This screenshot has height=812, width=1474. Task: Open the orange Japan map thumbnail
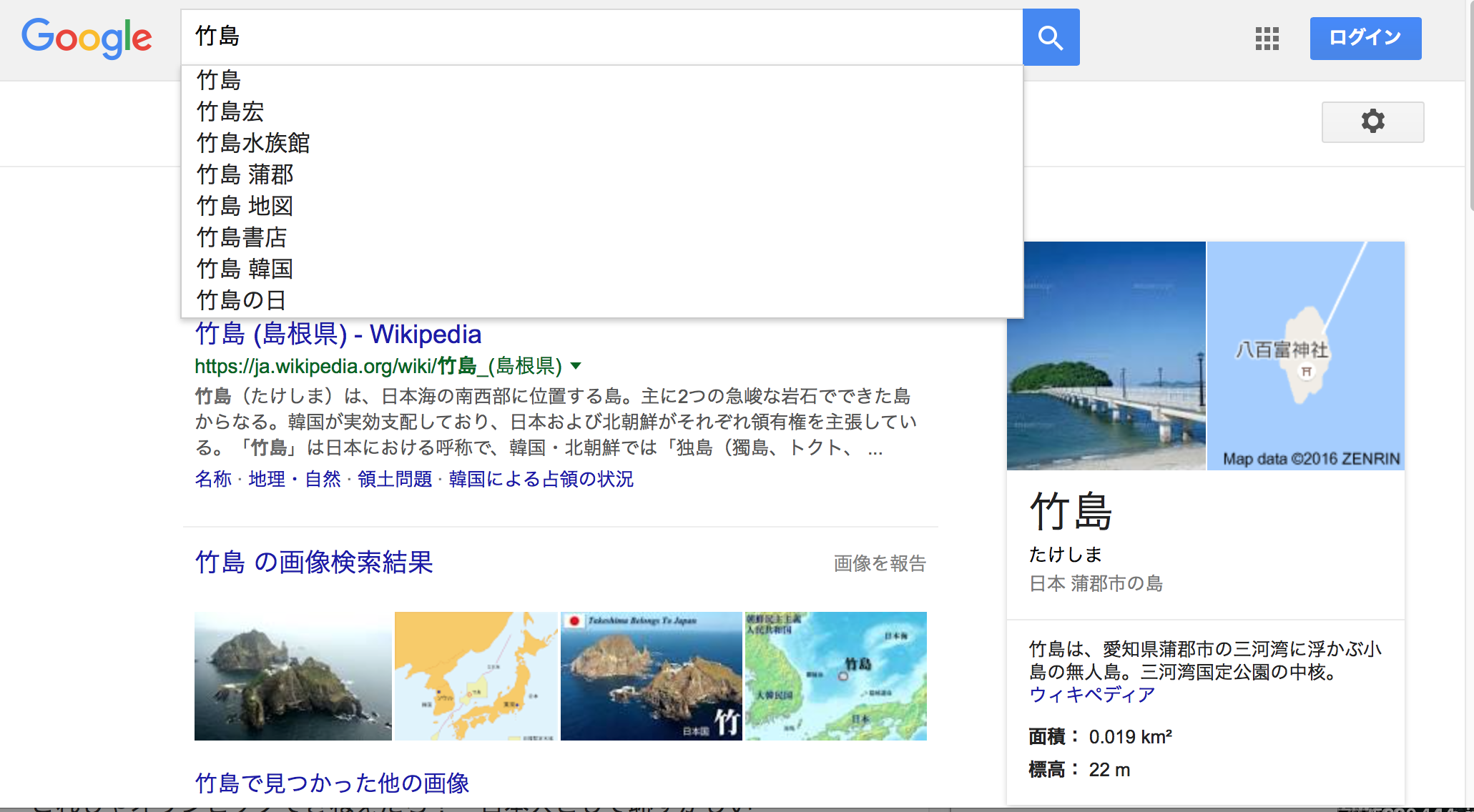476,675
